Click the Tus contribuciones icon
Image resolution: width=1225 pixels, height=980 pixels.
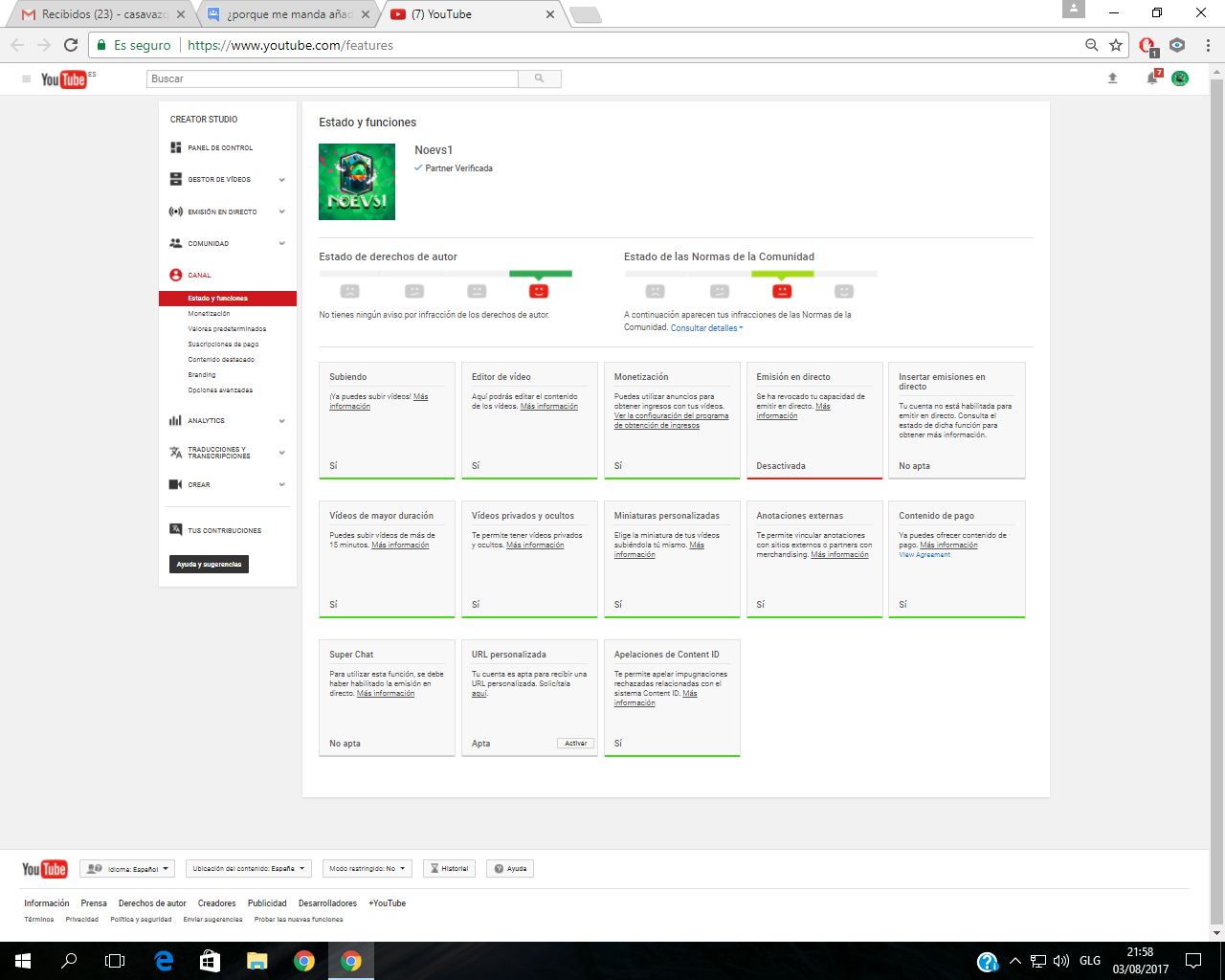click(x=175, y=529)
